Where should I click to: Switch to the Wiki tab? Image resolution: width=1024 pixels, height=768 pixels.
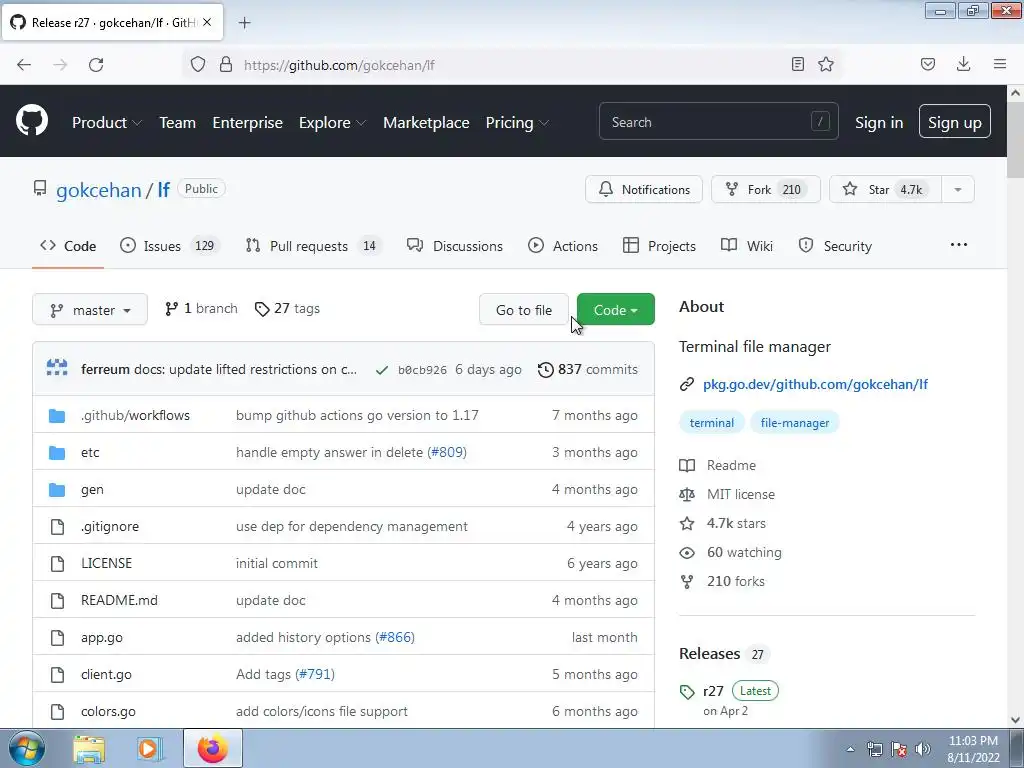746,246
